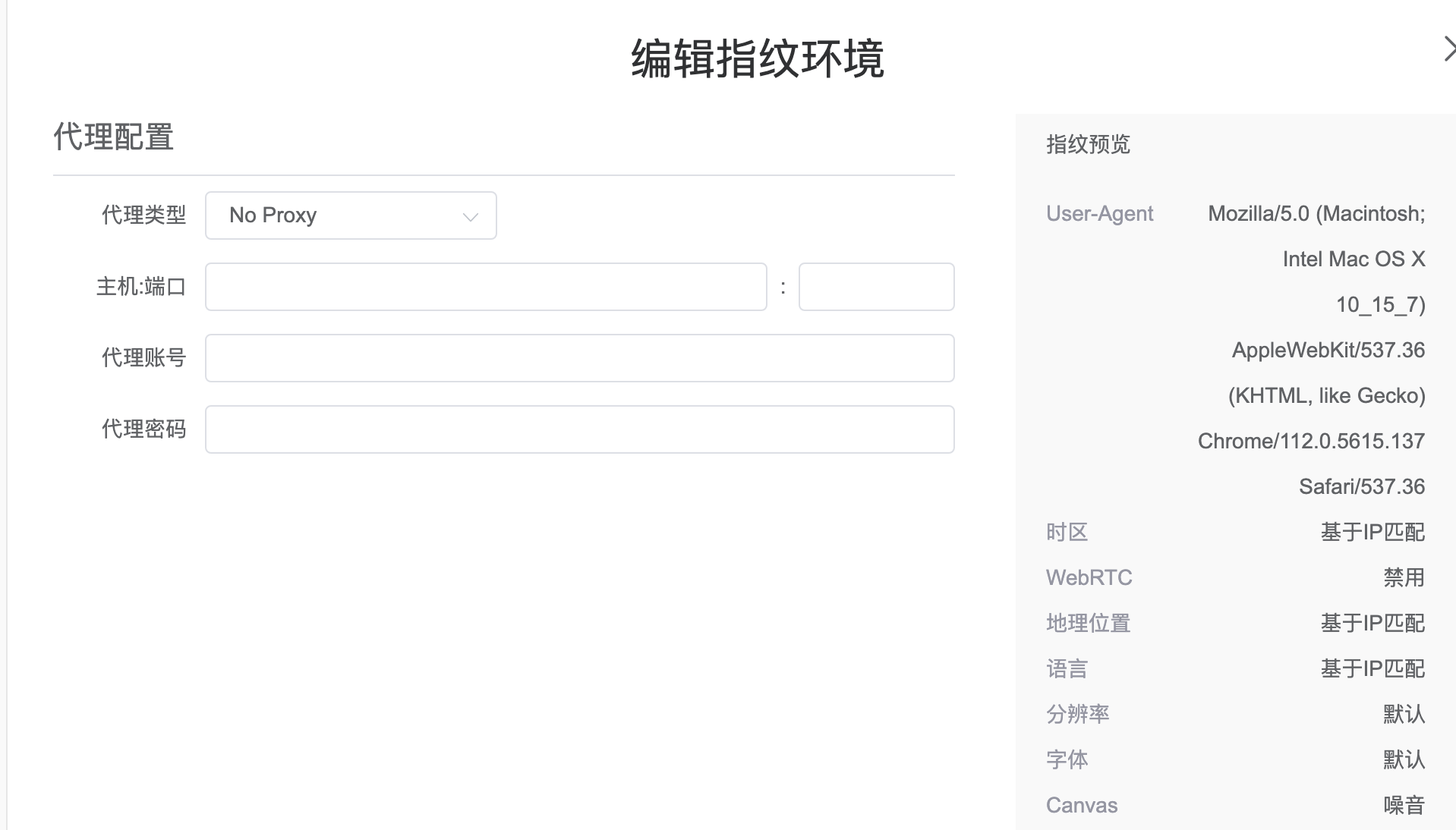Click the 代理类型 dropdown chevron arrow
The height and width of the screenshot is (830, 1456).
(471, 217)
